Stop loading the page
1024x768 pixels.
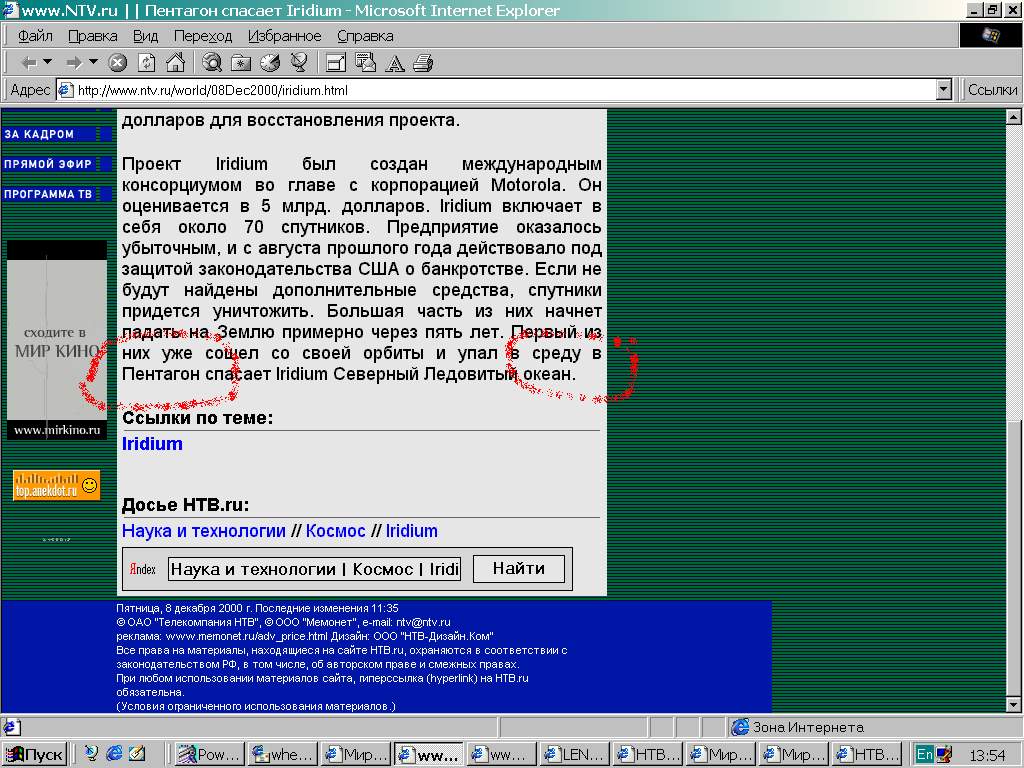118,63
